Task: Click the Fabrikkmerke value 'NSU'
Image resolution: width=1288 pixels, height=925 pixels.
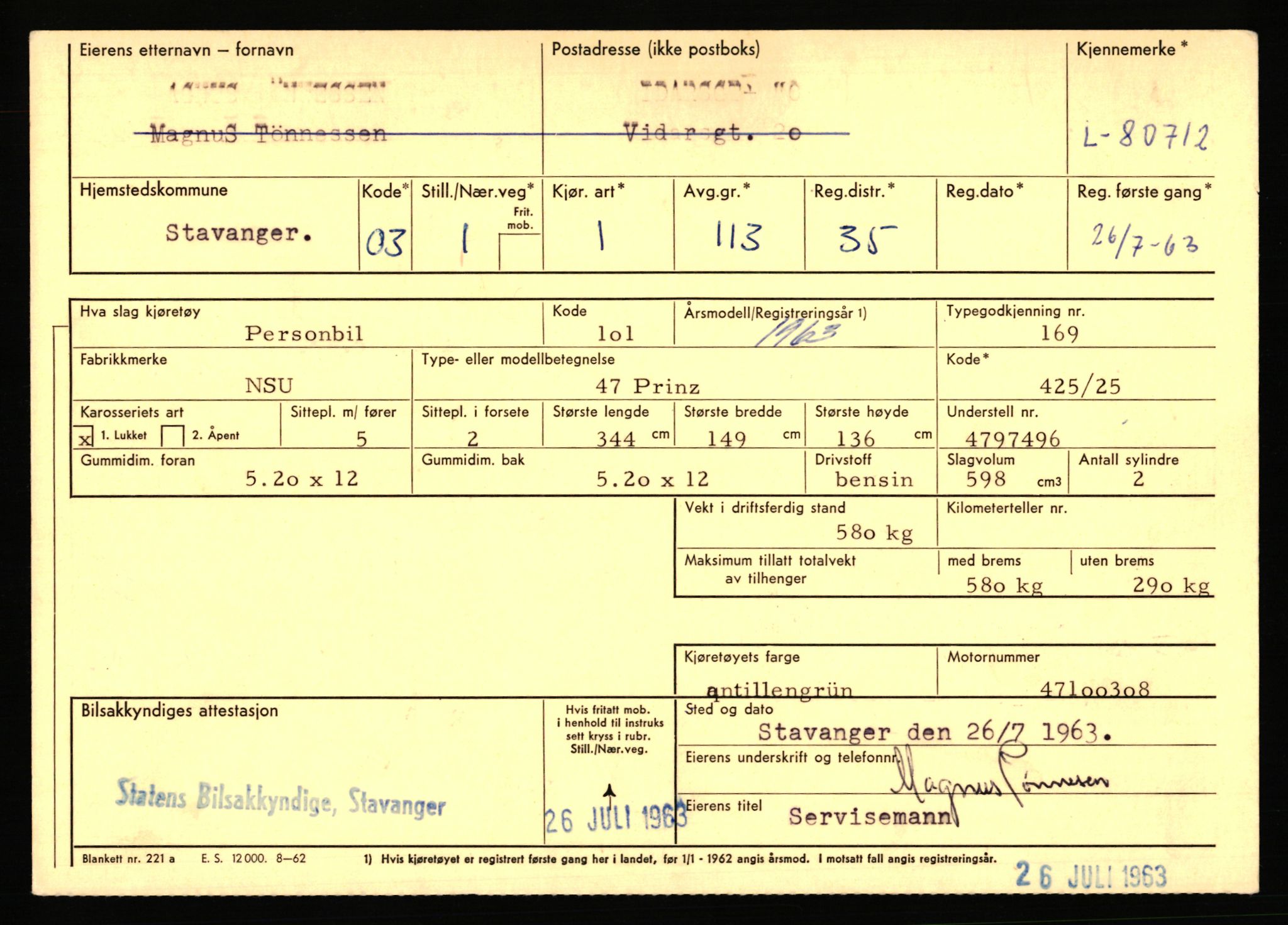Action: pos(269,385)
